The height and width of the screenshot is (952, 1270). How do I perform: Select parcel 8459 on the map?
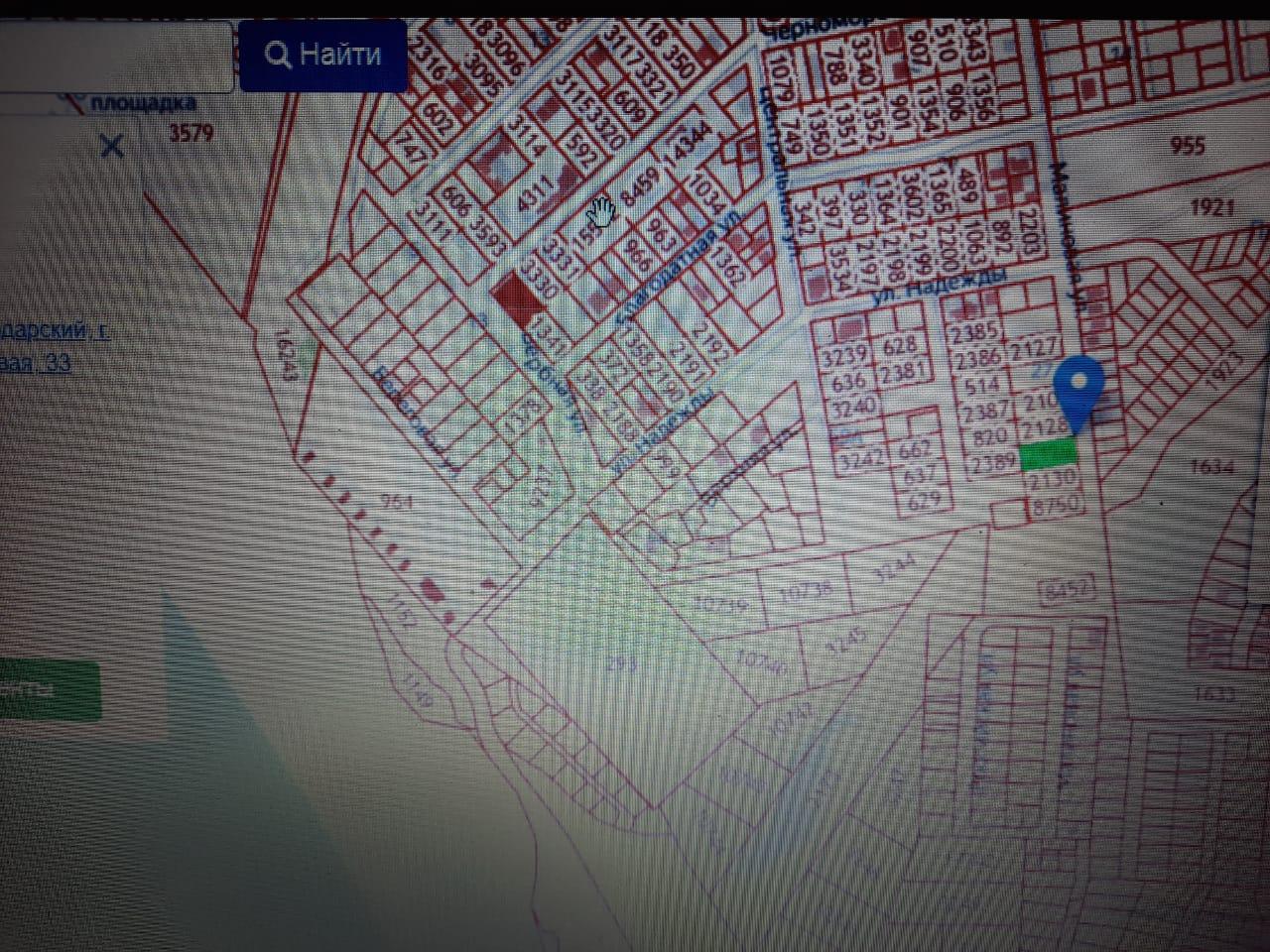pyautogui.click(x=638, y=187)
